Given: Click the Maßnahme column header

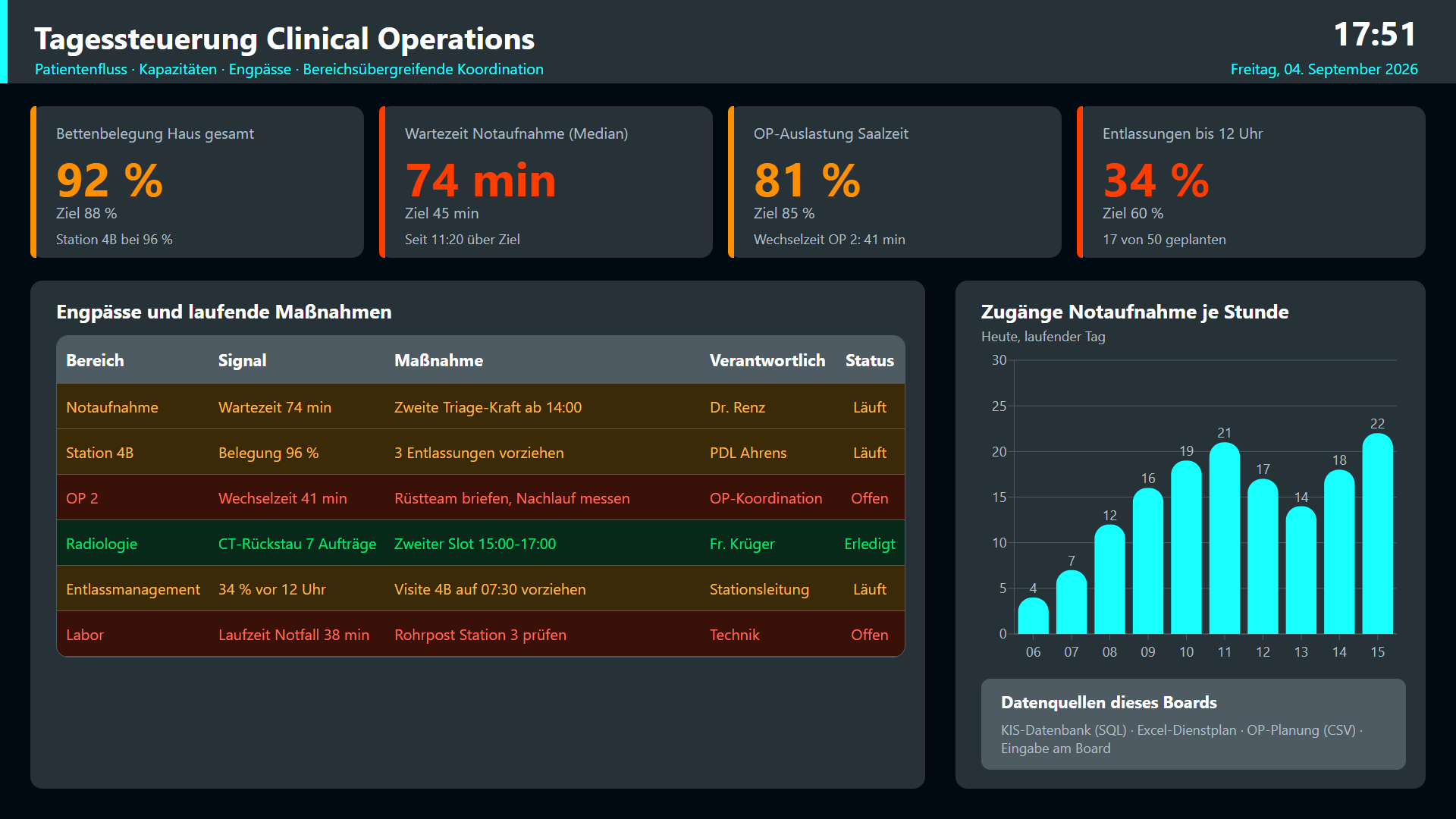Looking at the screenshot, I should click(438, 360).
